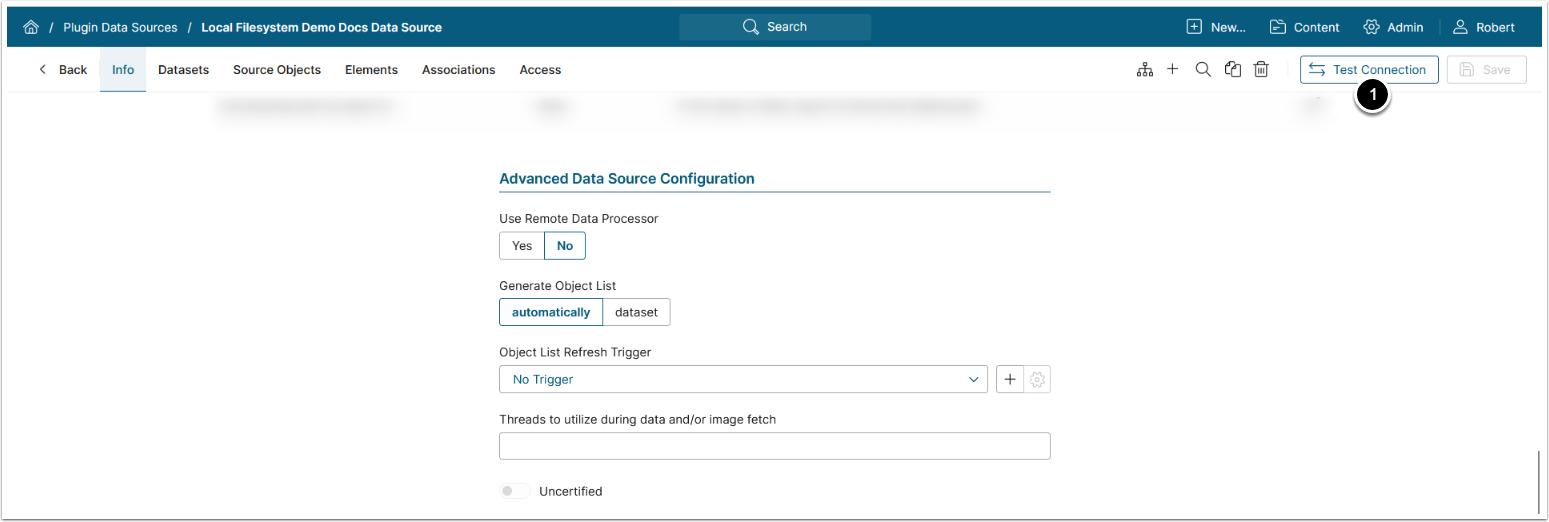Switch to the Datasets tab

click(x=183, y=70)
